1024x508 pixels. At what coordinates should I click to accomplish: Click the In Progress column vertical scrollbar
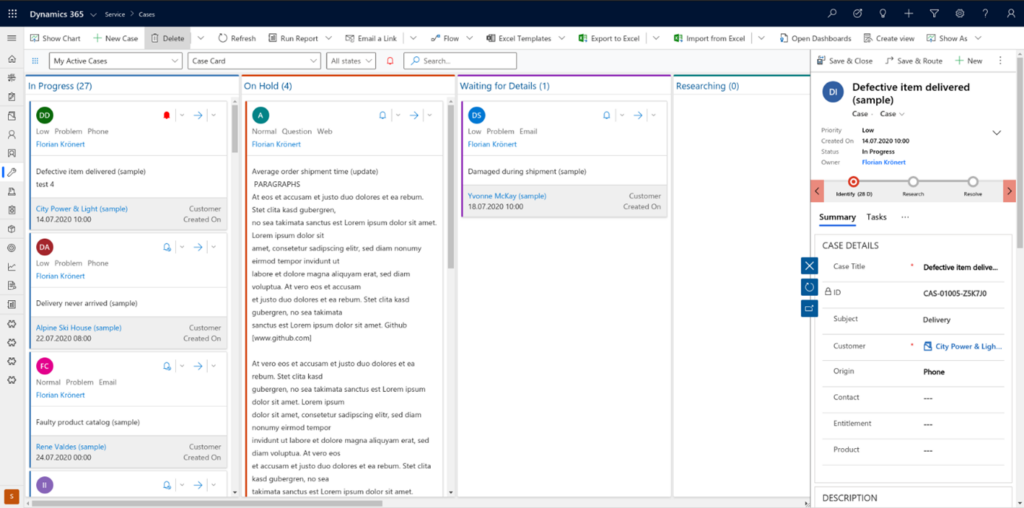(x=234, y=127)
